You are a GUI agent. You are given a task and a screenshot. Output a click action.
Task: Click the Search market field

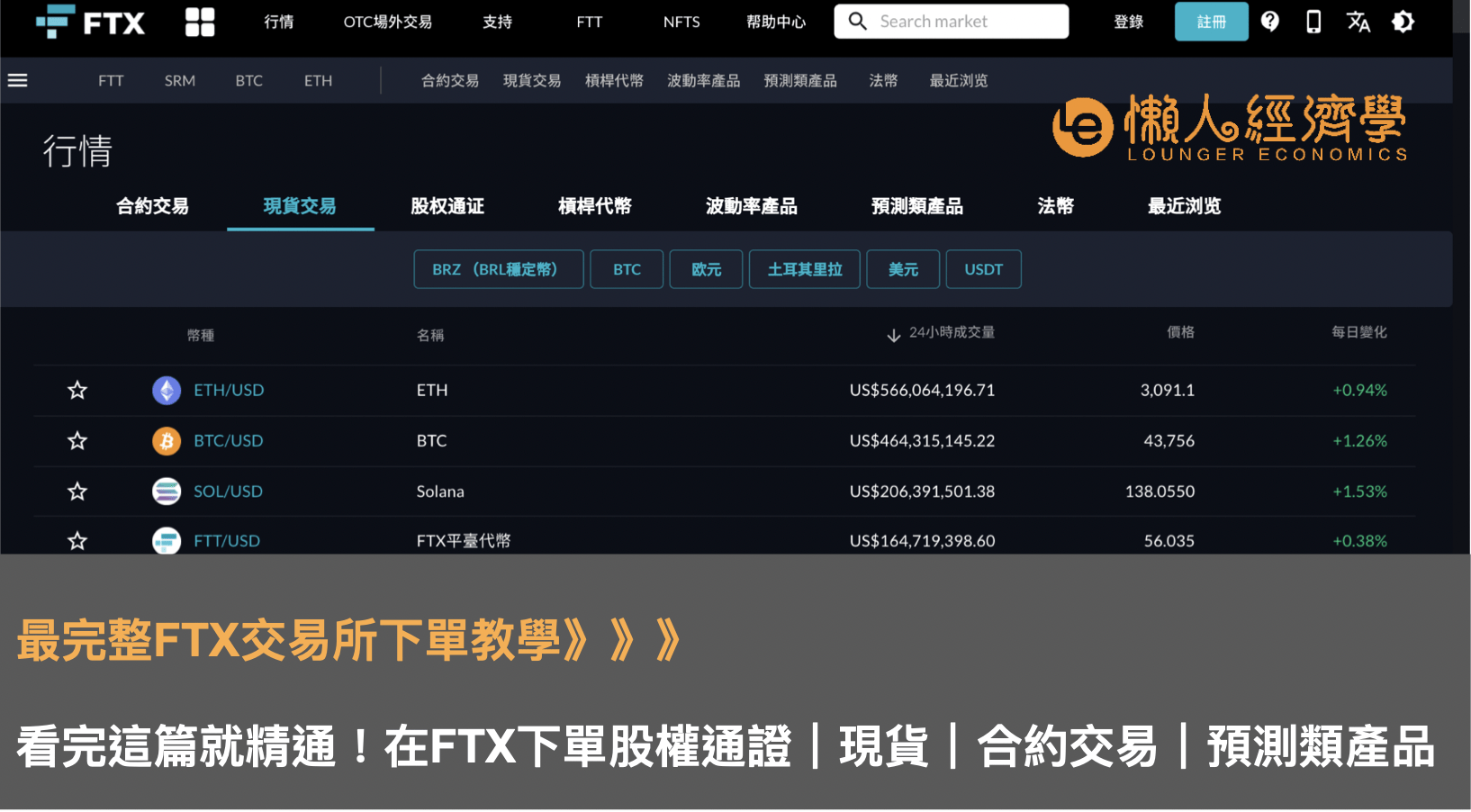(x=952, y=21)
